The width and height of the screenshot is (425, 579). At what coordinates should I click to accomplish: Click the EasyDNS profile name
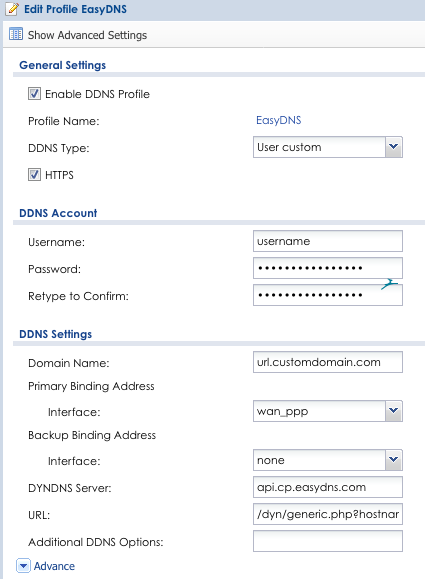coord(279,120)
